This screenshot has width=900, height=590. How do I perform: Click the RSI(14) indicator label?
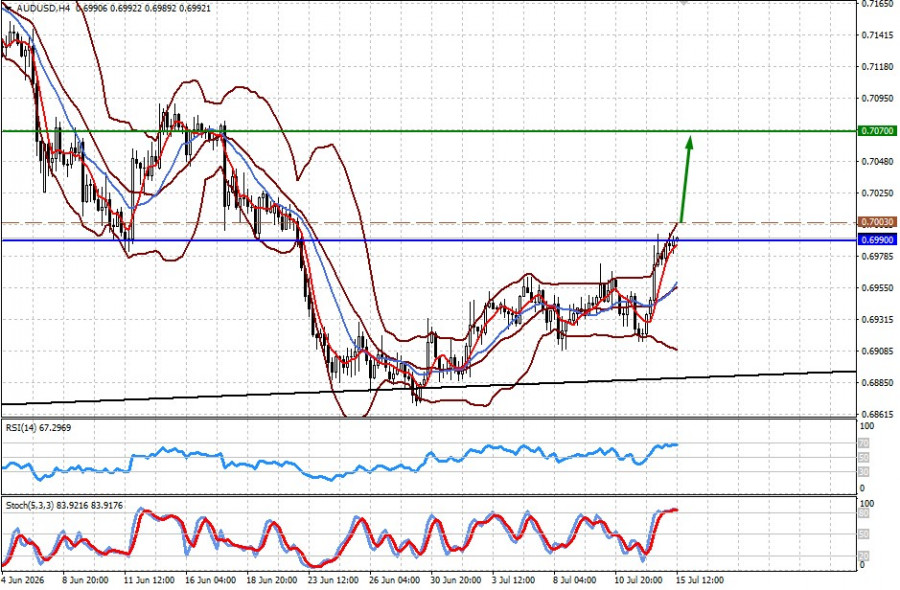[38, 428]
